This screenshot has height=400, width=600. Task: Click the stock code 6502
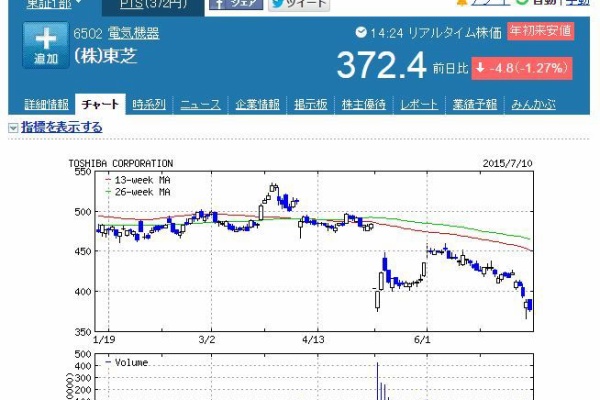88,34
